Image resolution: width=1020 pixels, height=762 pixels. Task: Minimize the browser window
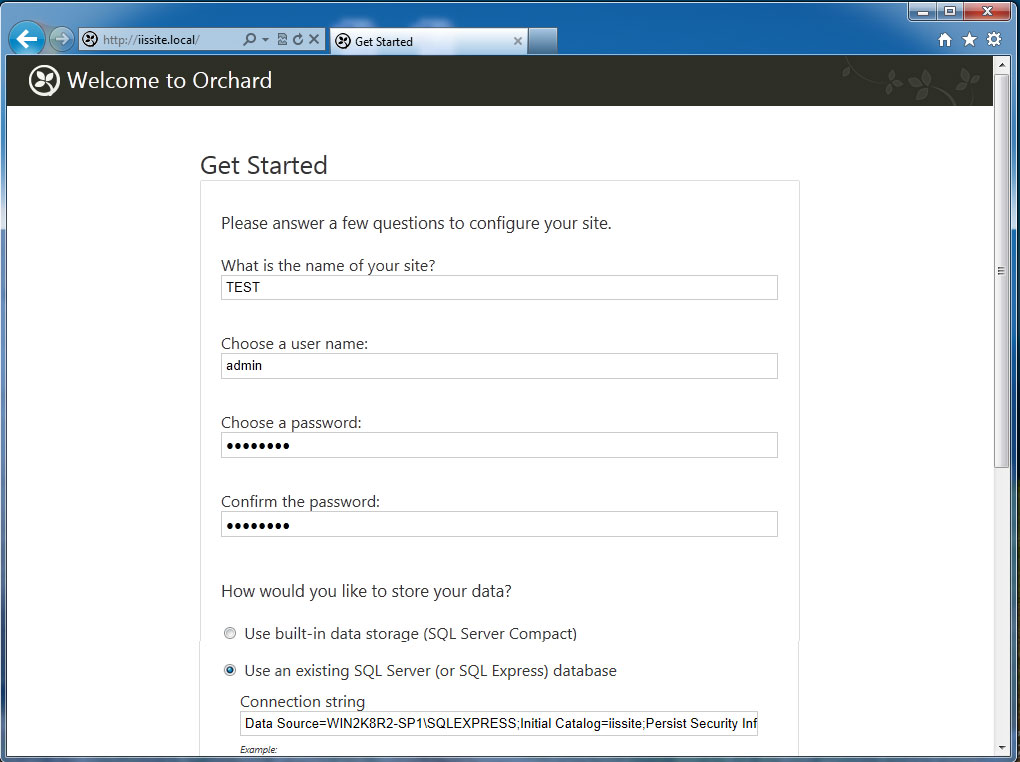[922, 11]
